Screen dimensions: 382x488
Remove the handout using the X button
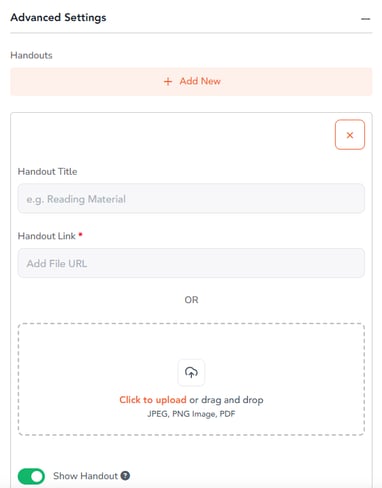[x=350, y=135]
